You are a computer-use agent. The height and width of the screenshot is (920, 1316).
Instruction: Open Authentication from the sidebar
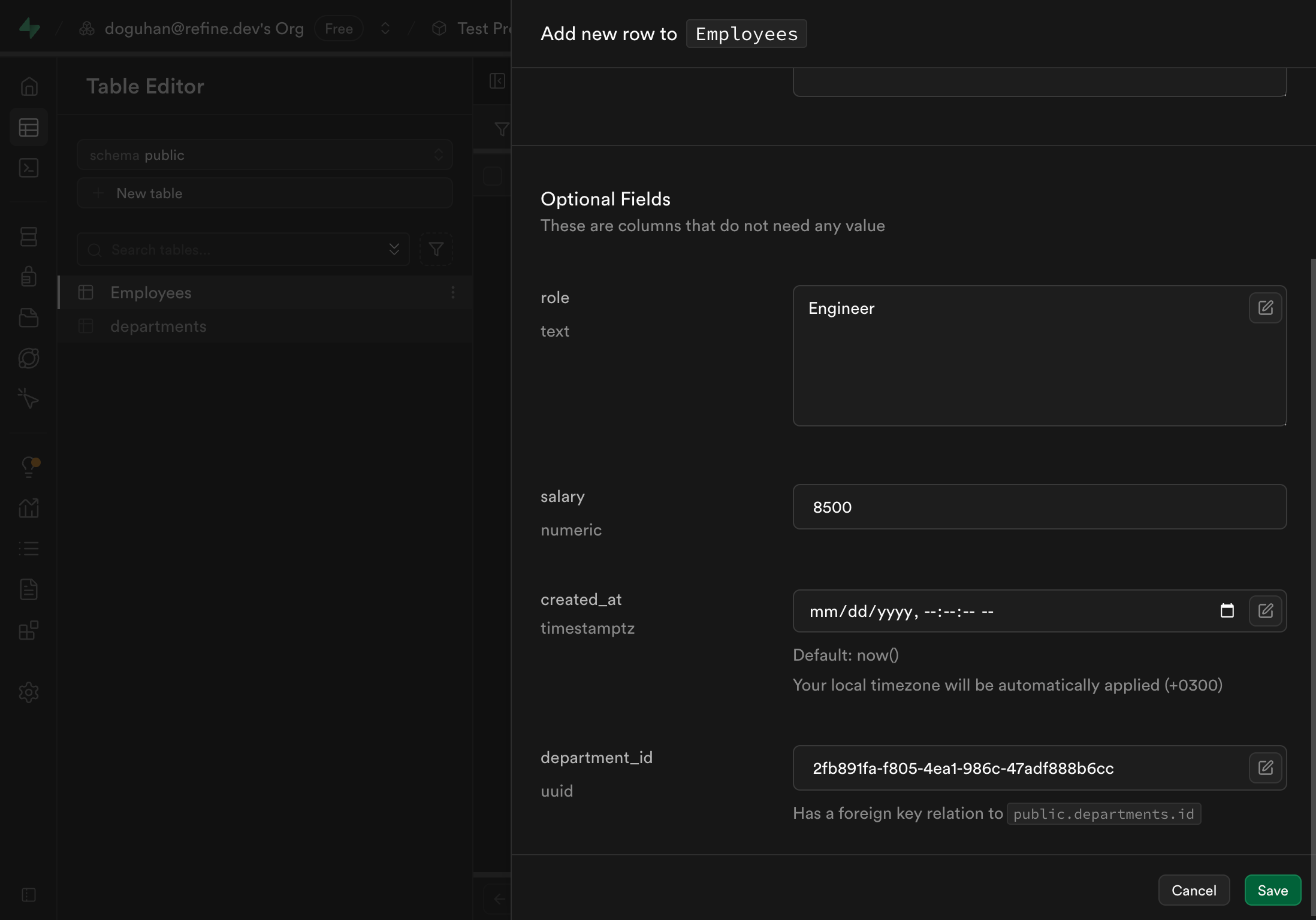click(x=29, y=276)
